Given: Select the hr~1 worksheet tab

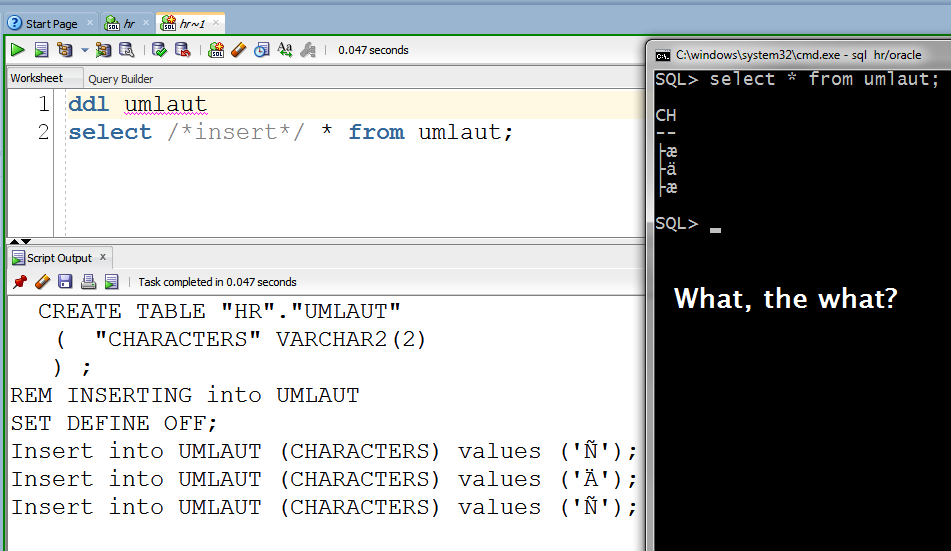Looking at the screenshot, I should click(x=192, y=24).
